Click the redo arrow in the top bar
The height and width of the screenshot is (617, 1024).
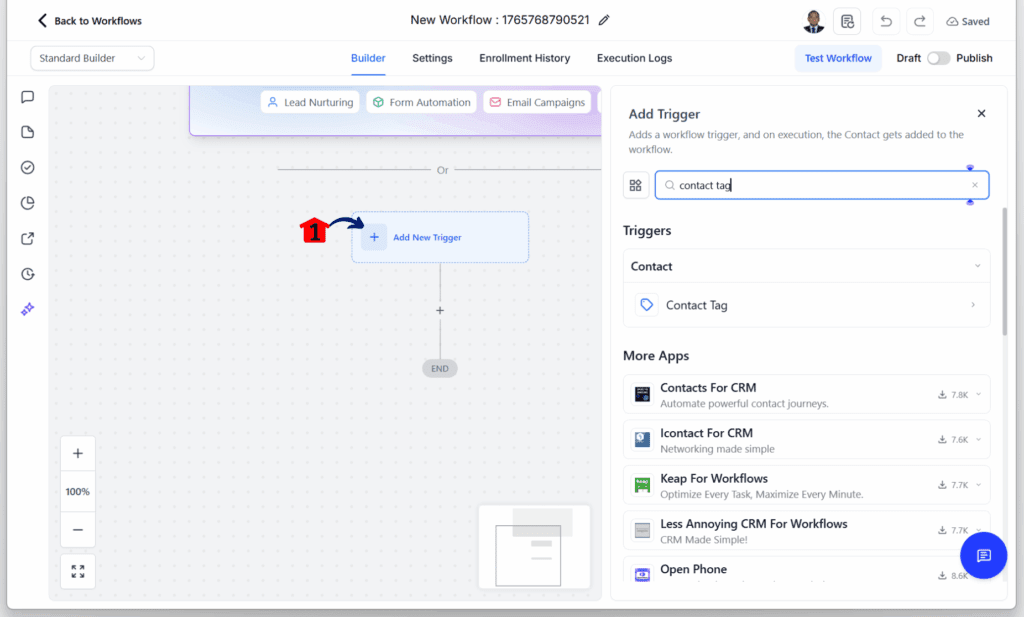click(x=919, y=21)
